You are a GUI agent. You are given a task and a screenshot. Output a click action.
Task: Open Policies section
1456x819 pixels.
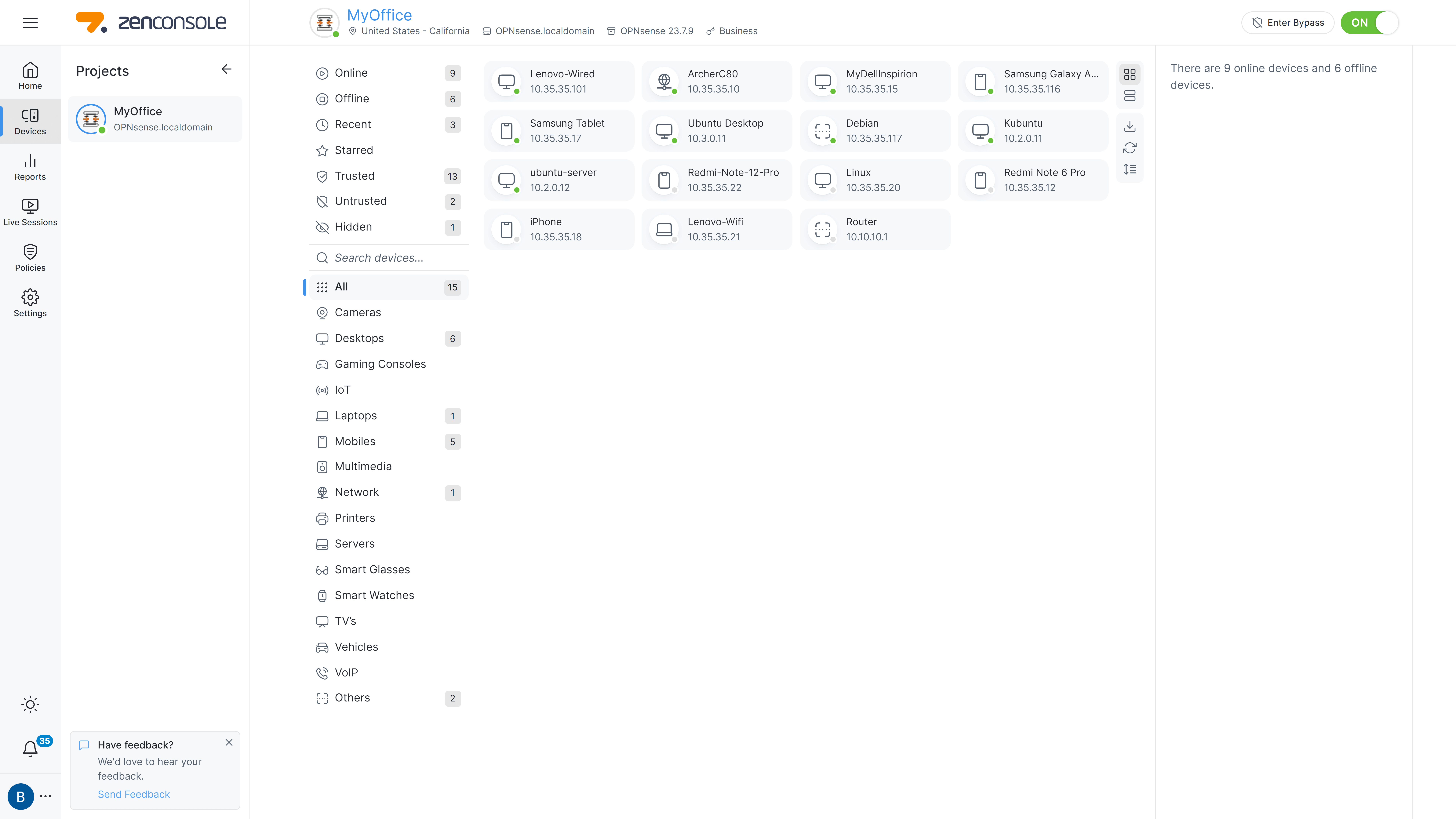click(30, 258)
